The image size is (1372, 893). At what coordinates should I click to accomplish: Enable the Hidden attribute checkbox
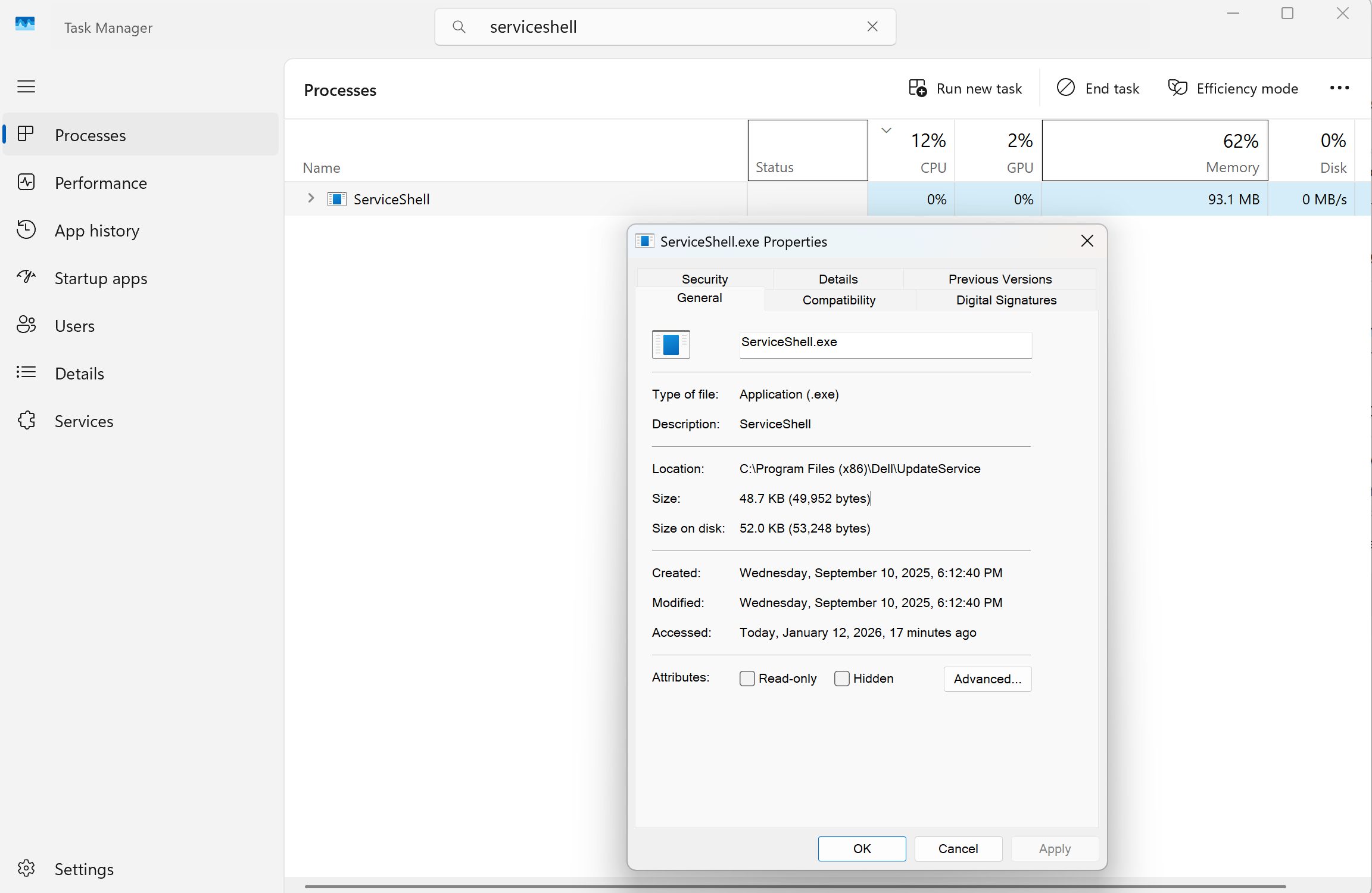coord(842,679)
